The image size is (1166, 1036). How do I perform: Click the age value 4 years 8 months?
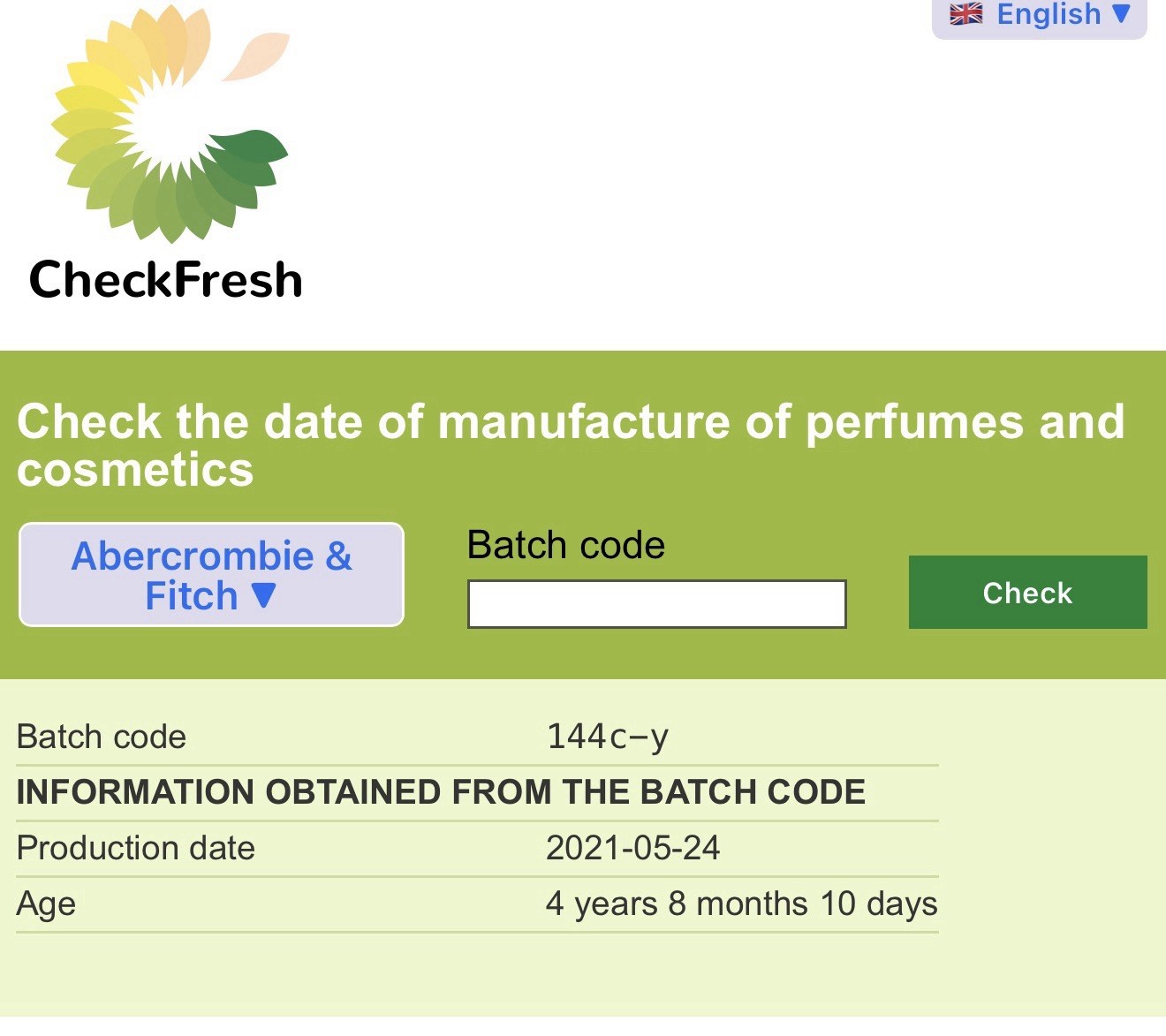(x=741, y=904)
